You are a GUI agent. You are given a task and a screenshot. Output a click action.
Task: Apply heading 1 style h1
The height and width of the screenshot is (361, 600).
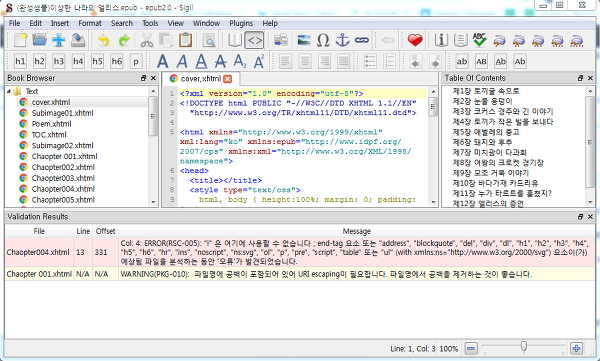coord(20,61)
